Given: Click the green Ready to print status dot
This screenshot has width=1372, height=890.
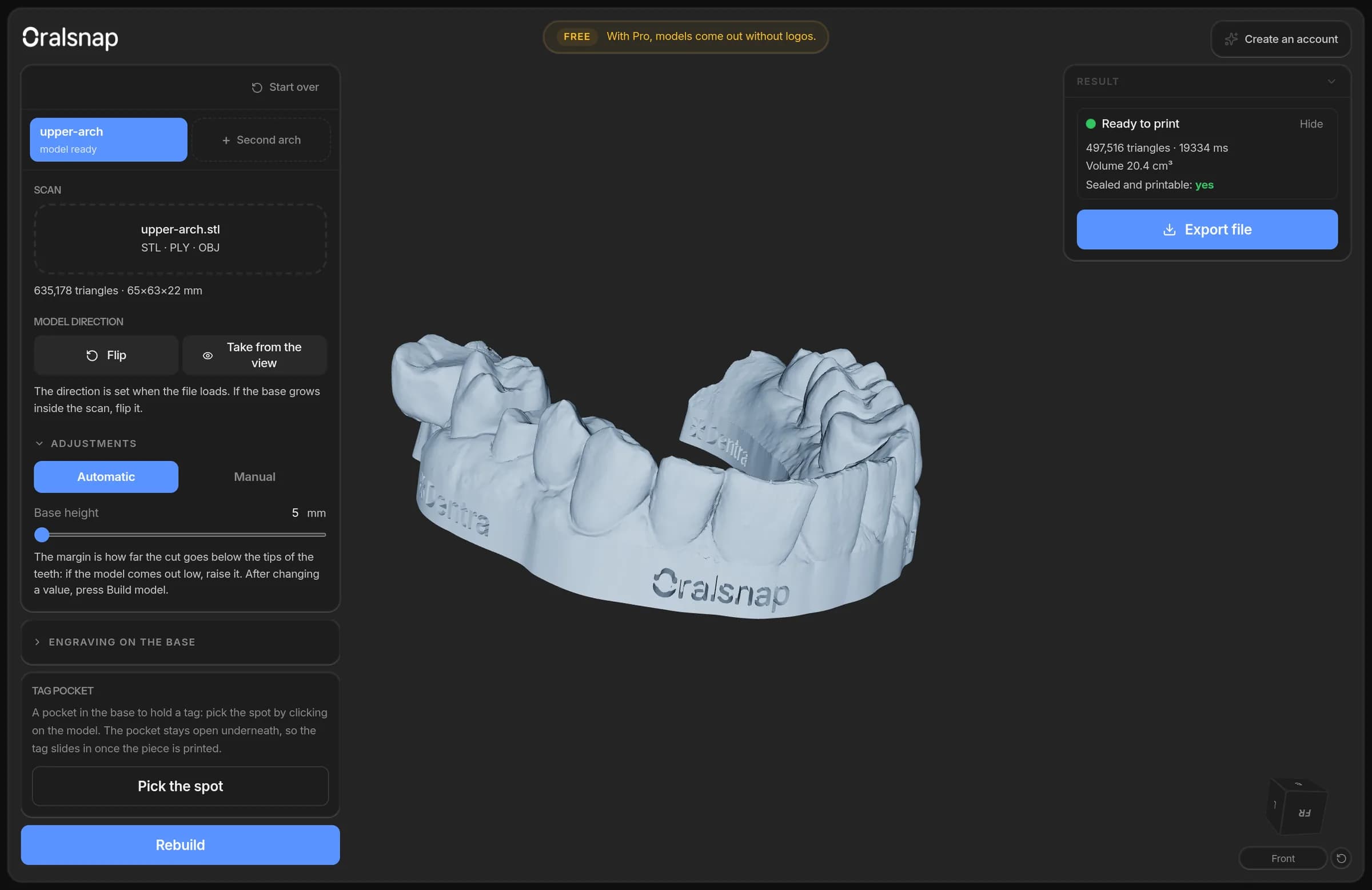Looking at the screenshot, I should coord(1091,124).
